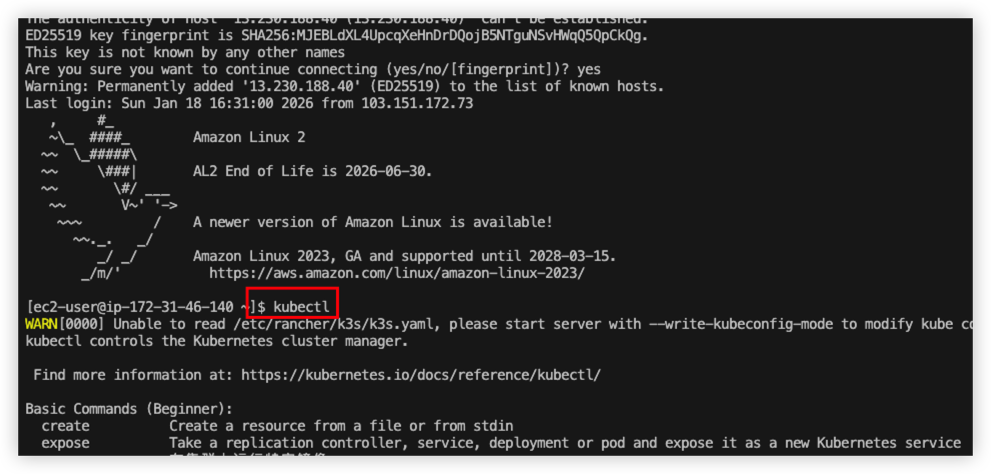
Task: Click the /etc/rancher/k3s/k3s.yaml file path
Action: (327, 323)
